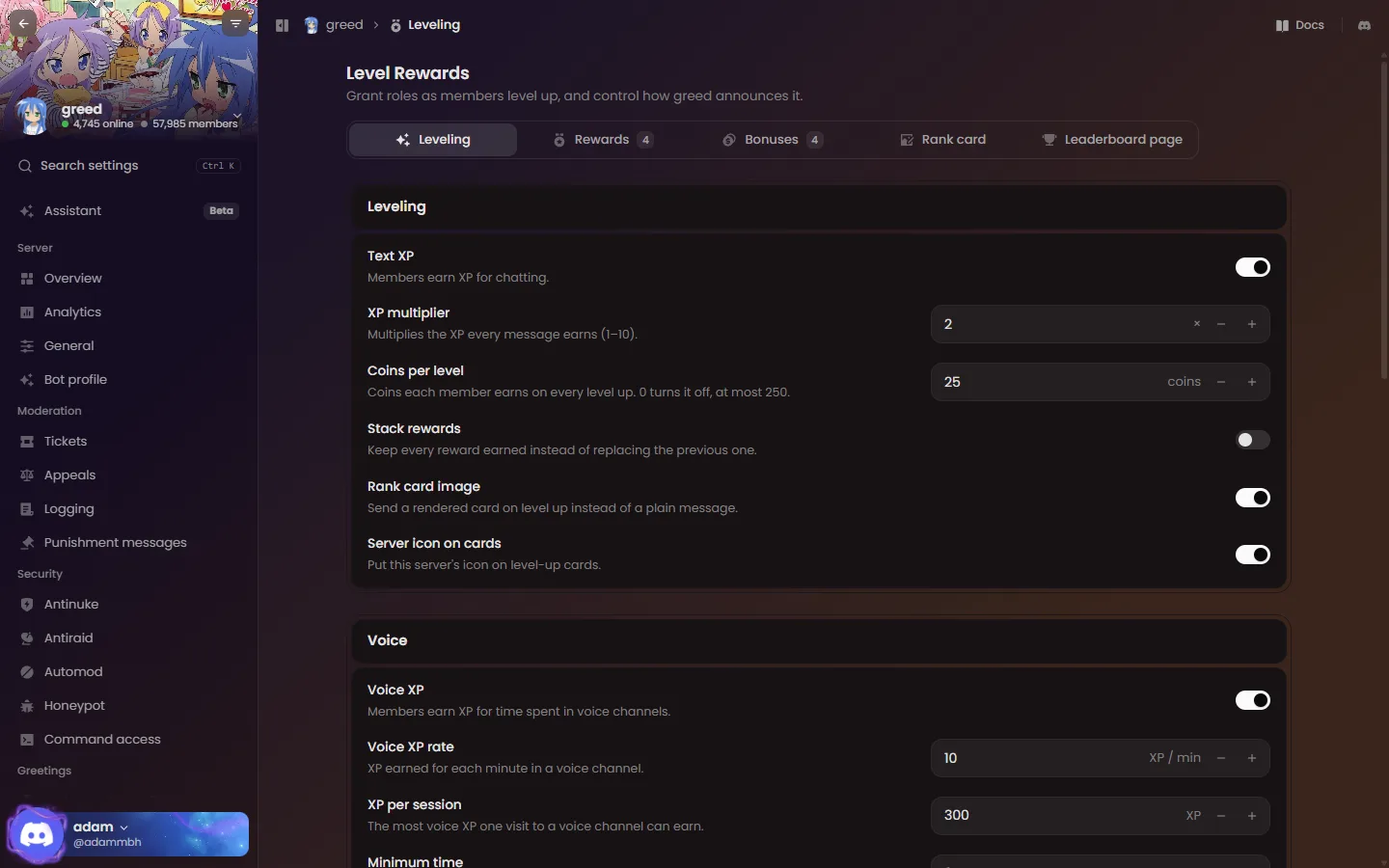
Task: Open Honeypot settings in sidebar
Action: 128,706
